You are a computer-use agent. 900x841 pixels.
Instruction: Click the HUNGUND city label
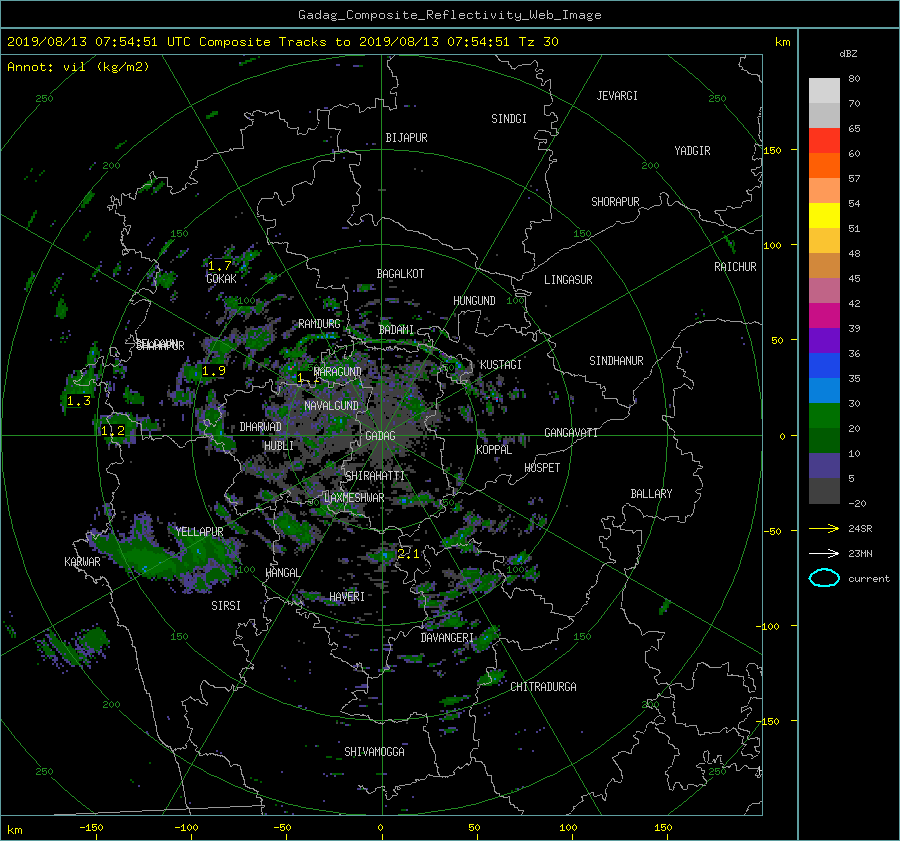(x=474, y=301)
